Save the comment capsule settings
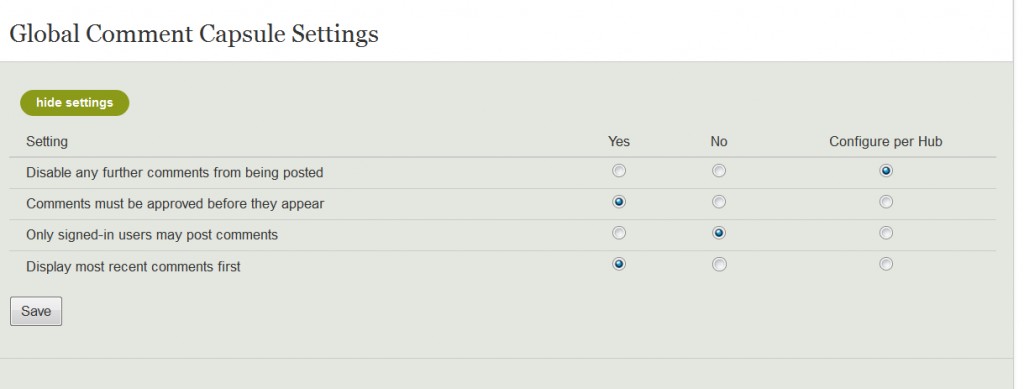Viewport: 1024px width, 389px height. point(36,311)
